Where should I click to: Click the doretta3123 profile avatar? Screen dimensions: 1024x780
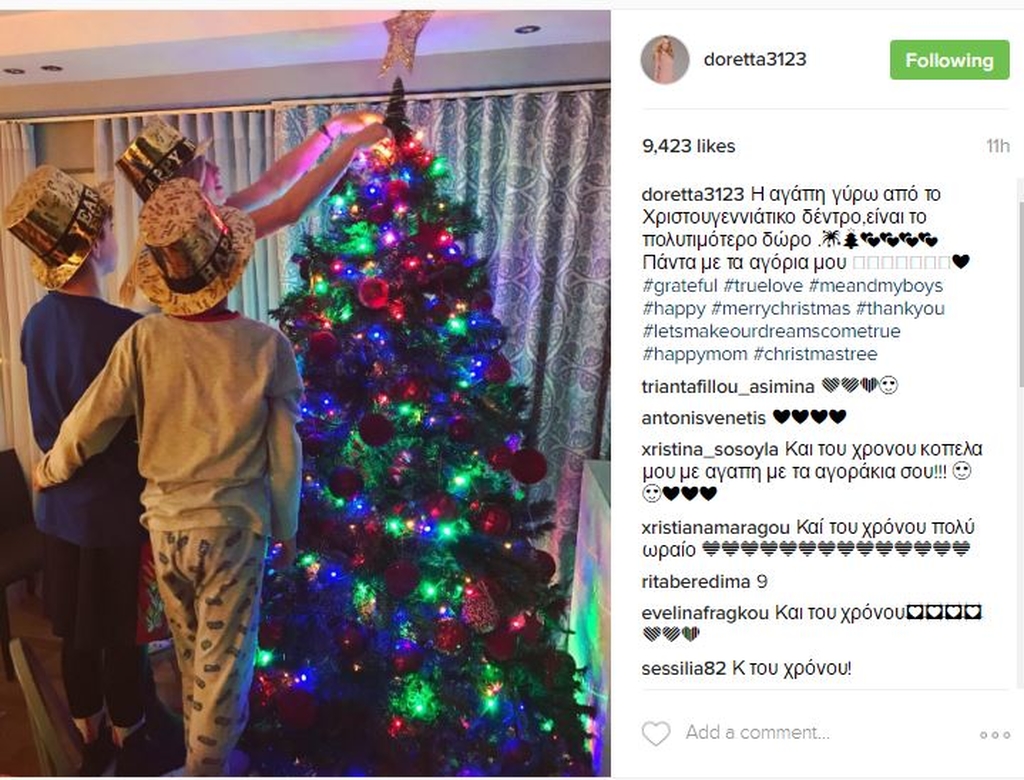click(665, 59)
